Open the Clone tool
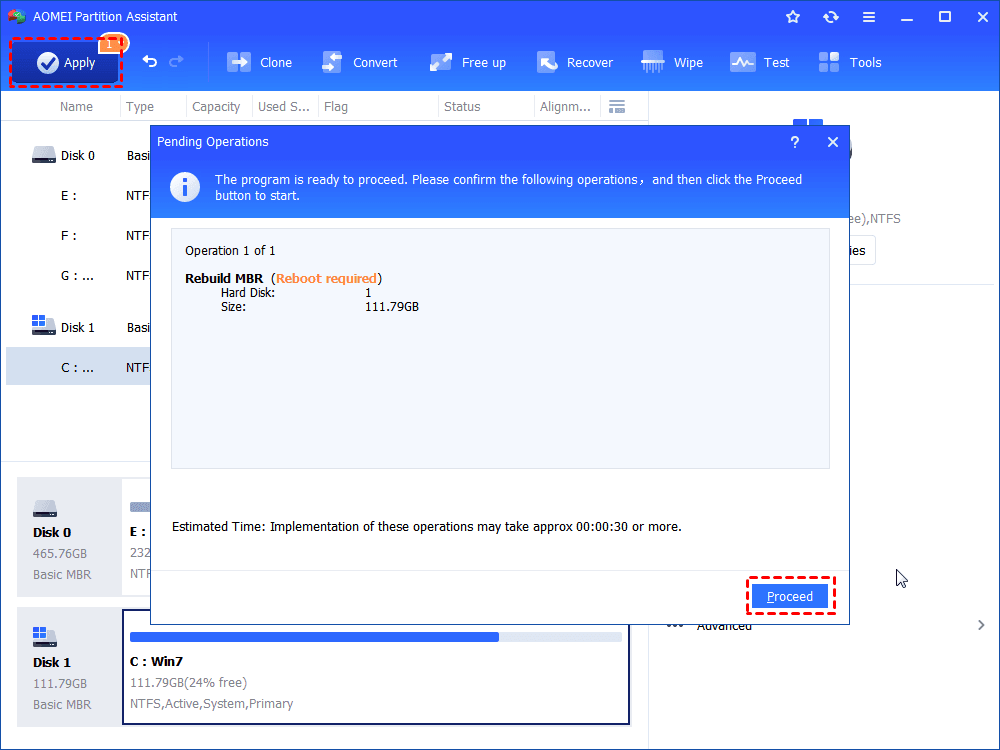 pos(259,62)
